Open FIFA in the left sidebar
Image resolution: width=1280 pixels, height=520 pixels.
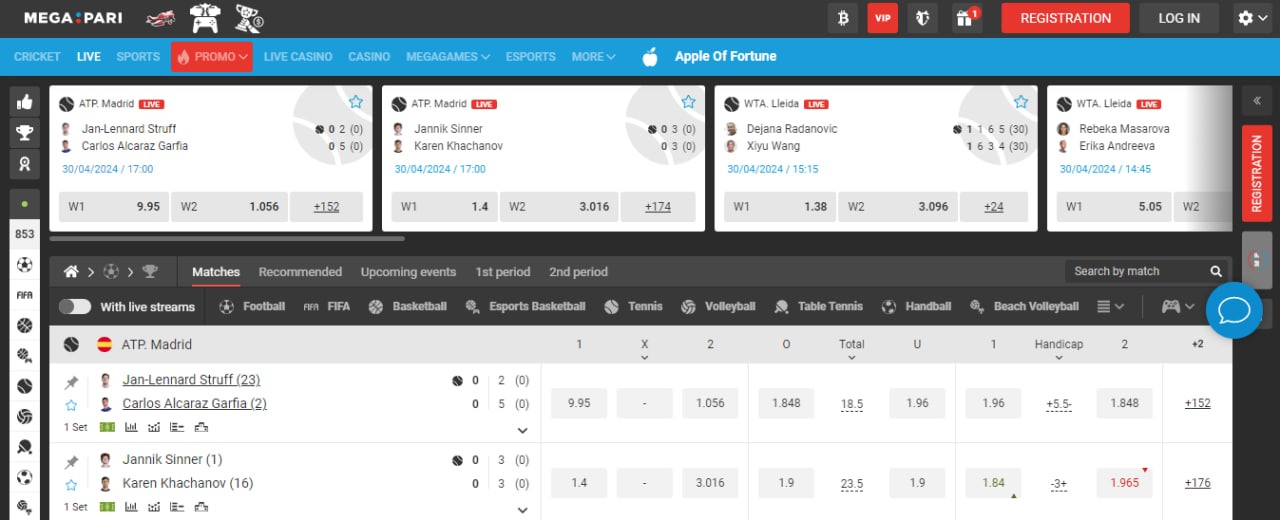(x=24, y=295)
